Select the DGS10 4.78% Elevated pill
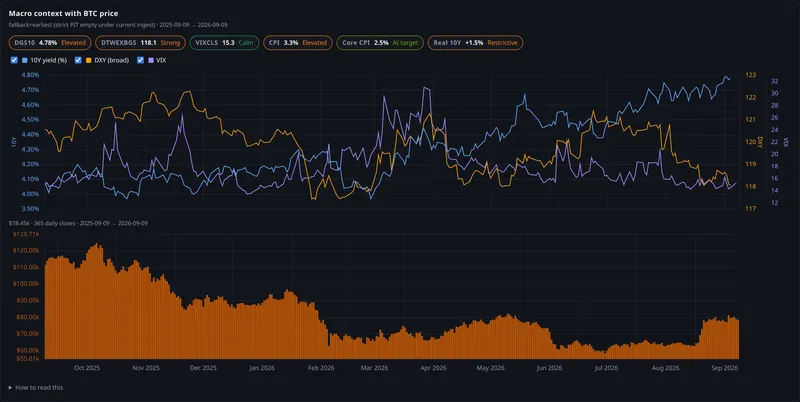 tap(50, 43)
